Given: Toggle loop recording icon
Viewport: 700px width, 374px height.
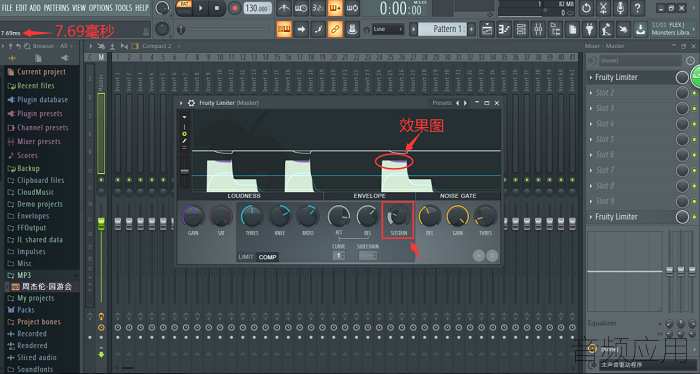Looking at the screenshot, I should pos(352,8).
